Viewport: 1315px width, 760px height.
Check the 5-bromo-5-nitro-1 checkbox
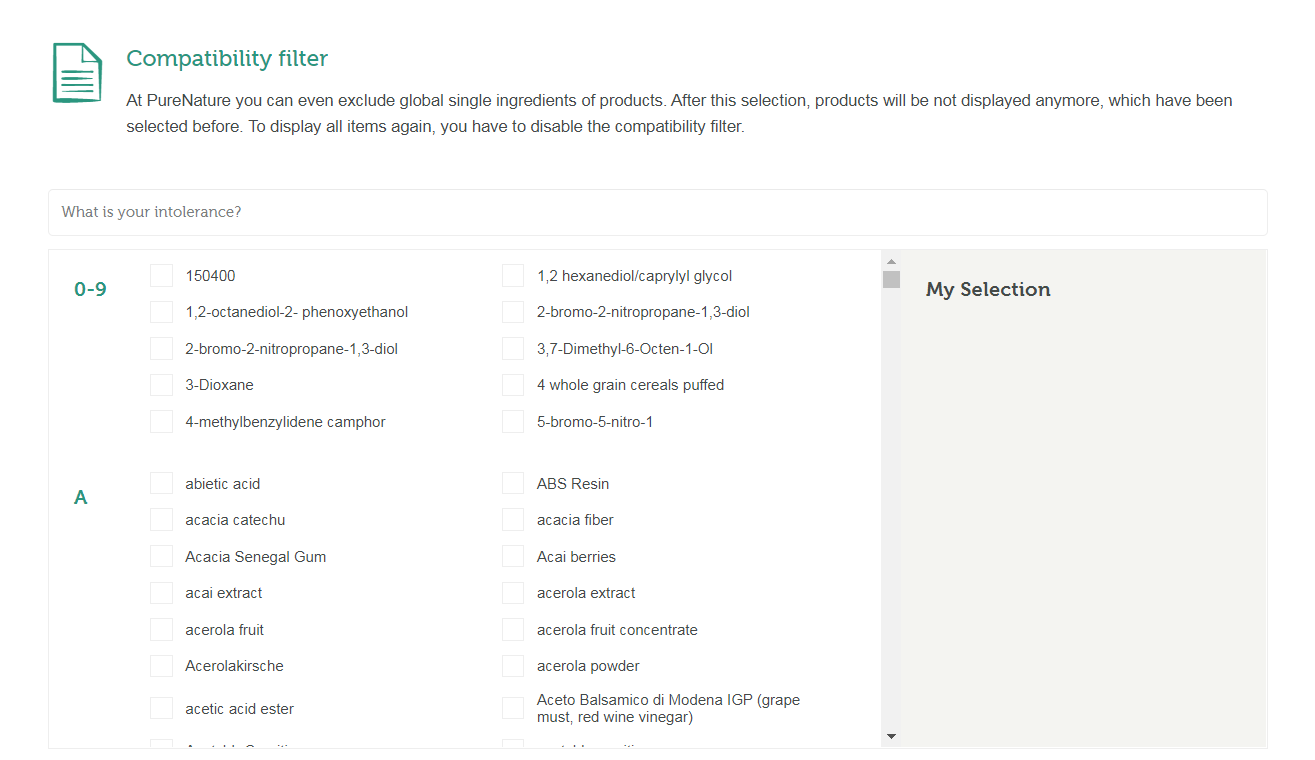pos(513,422)
